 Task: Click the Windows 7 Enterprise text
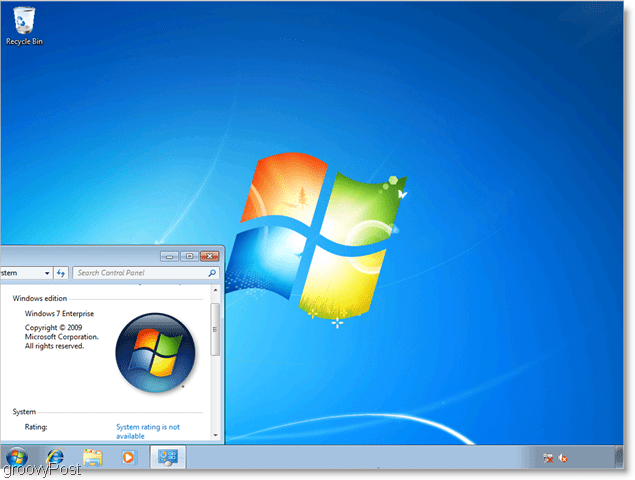(59, 314)
